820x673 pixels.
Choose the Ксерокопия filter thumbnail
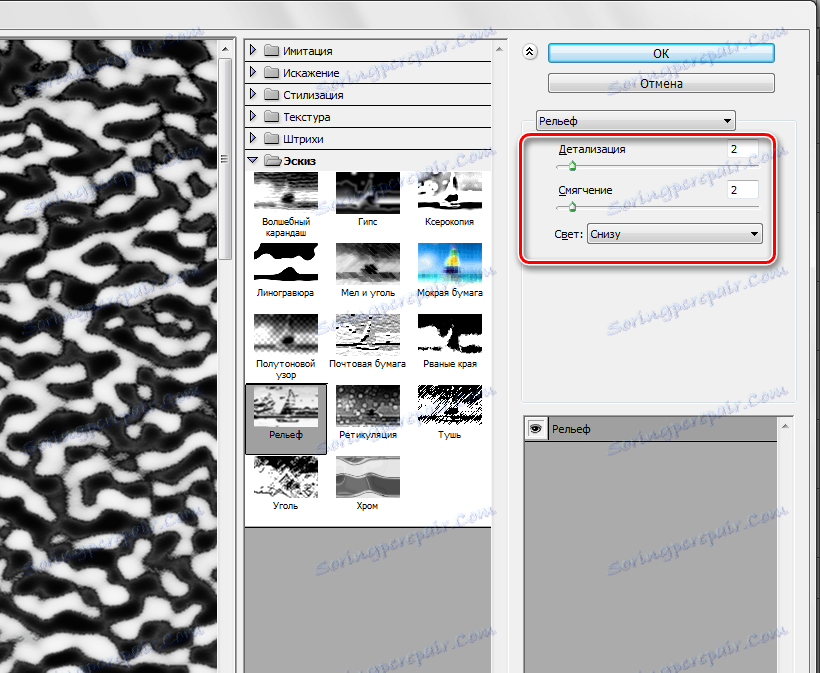tap(450, 193)
